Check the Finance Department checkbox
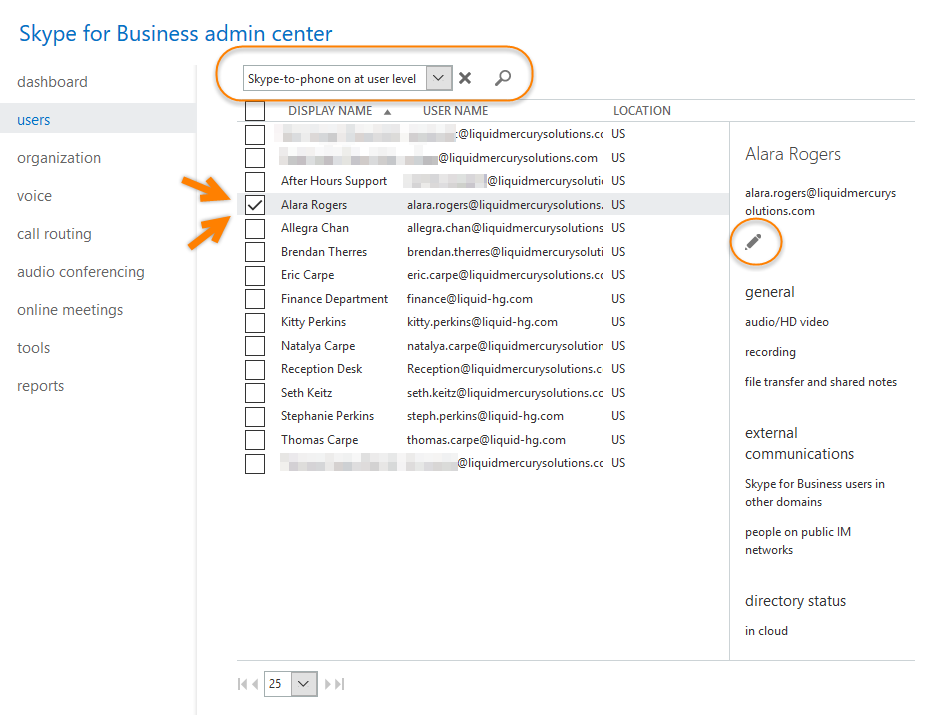This screenshot has width=951, height=715. (255, 299)
